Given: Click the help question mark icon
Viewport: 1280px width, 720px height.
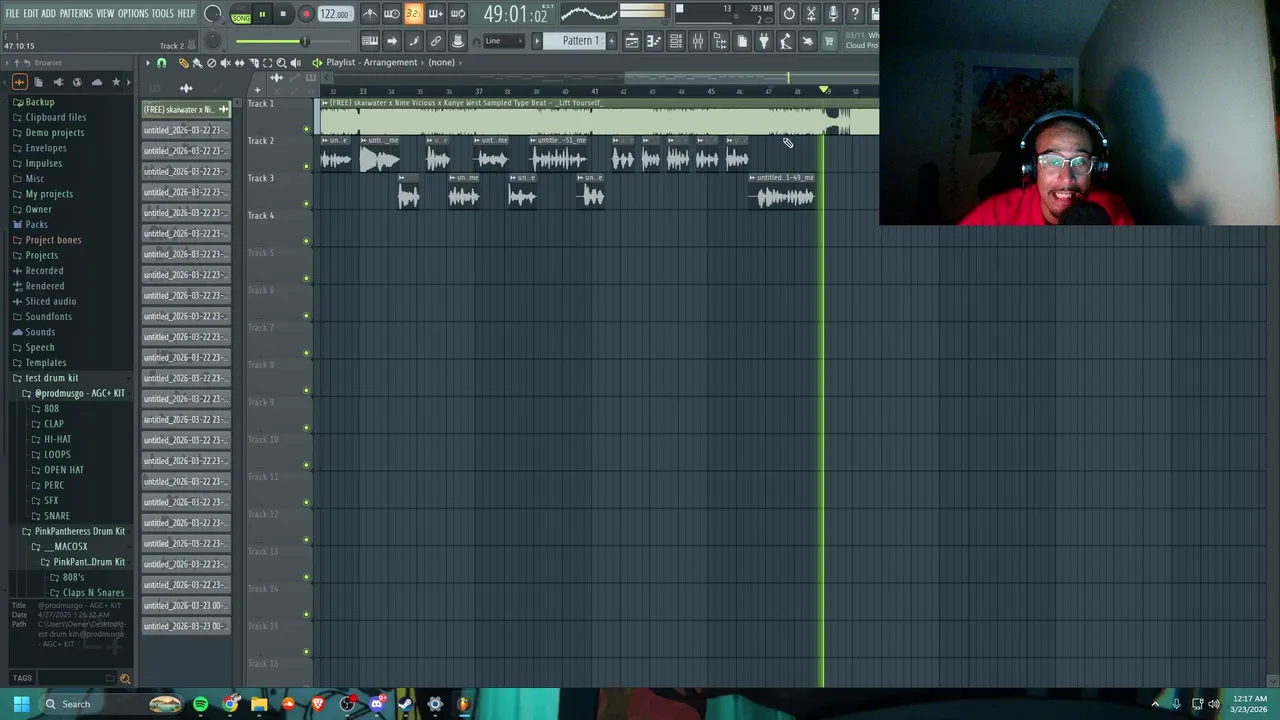Looking at the screenshot, I should pyautogui.click(x=855, y=14).
